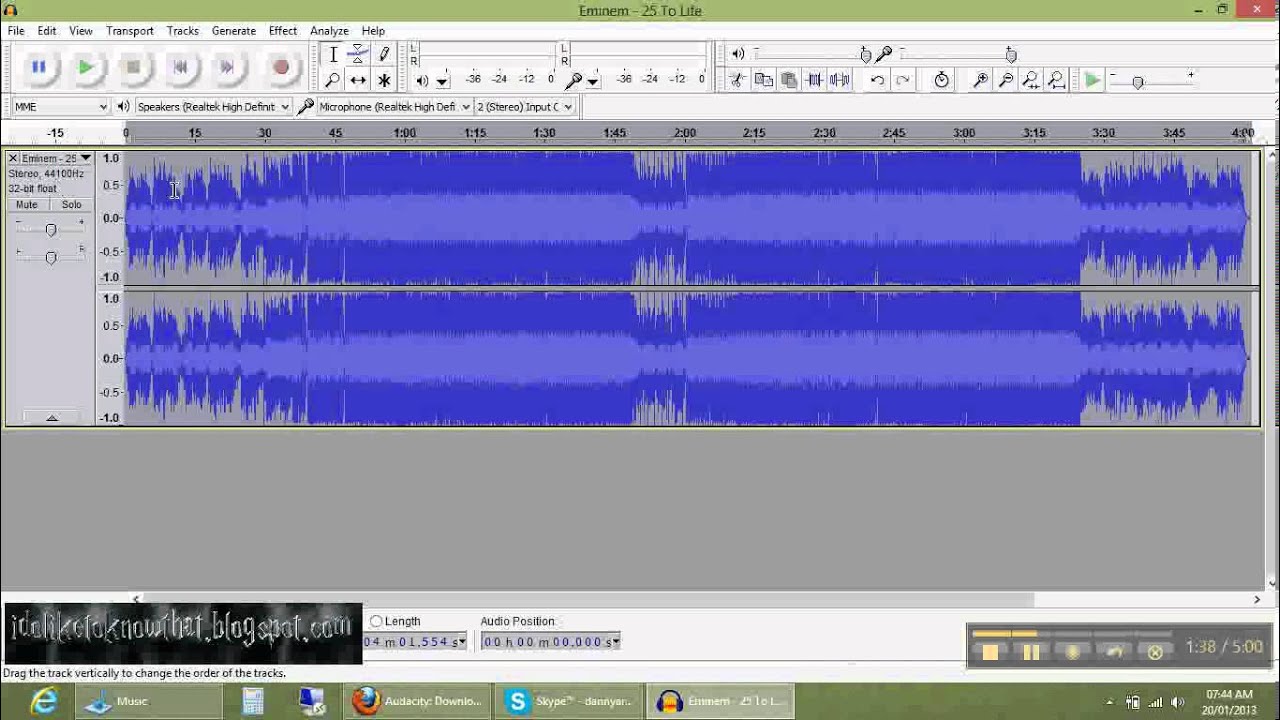This screenshot has height=720, width=1280.
Task: Open the Tracks menu
Action: (x=182, y=31)
